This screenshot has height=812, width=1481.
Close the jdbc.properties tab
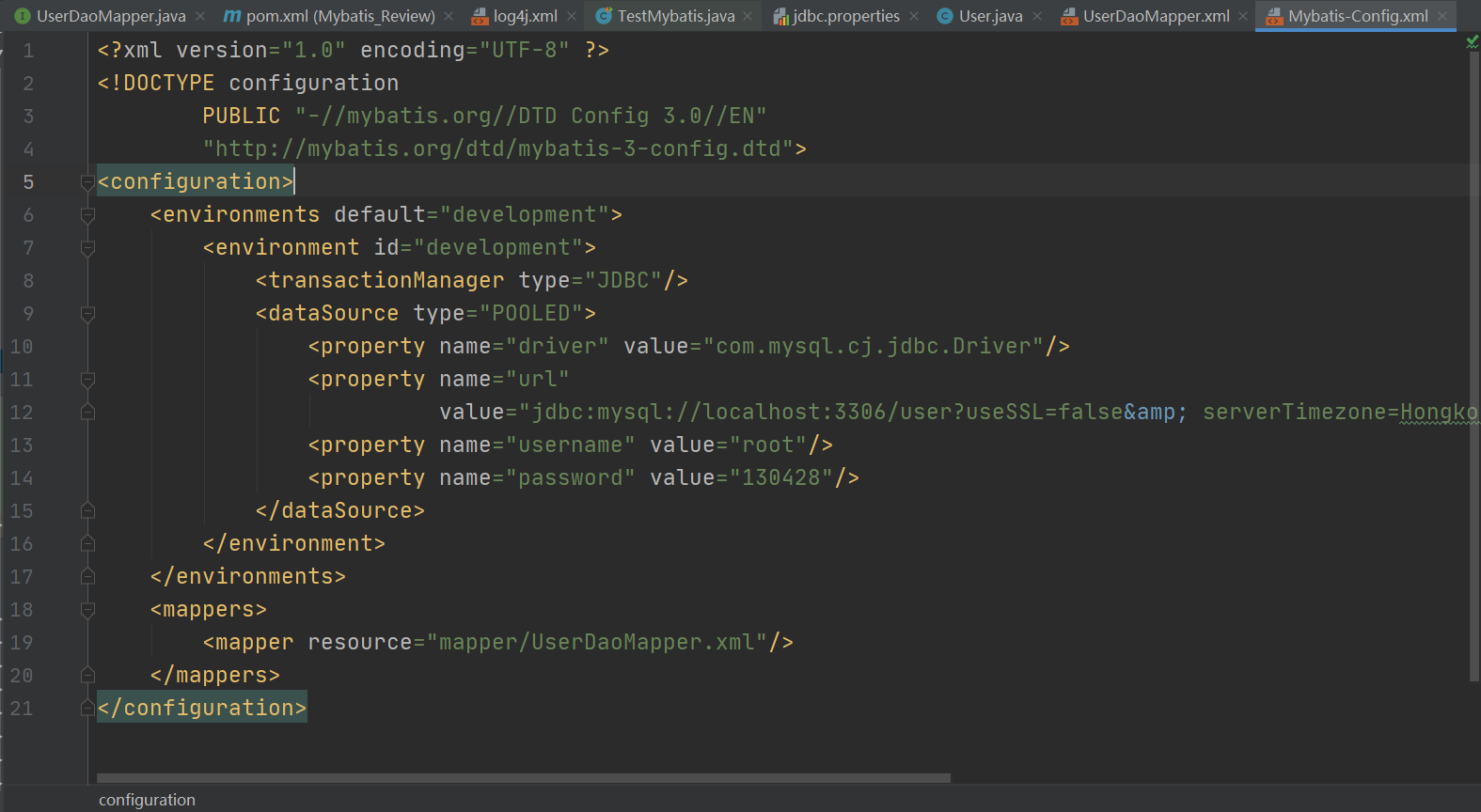tap(914, 16)
